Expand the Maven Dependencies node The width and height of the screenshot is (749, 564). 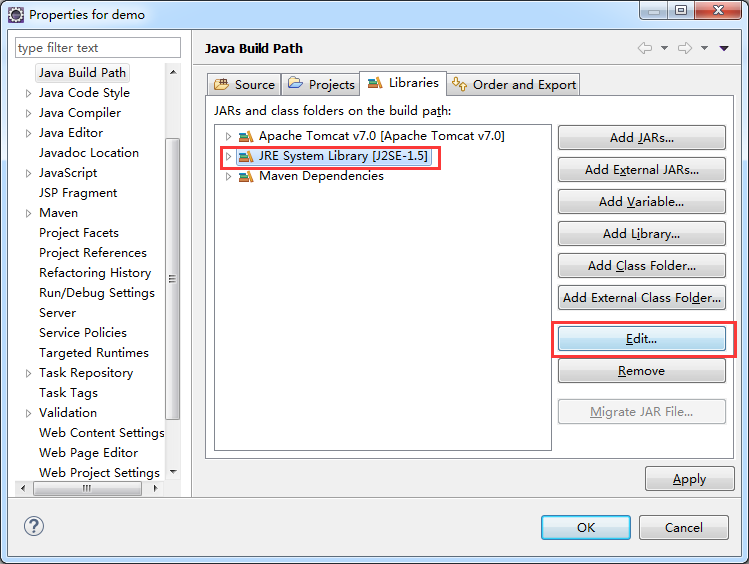pyautogui.click(x=228, y=177)
